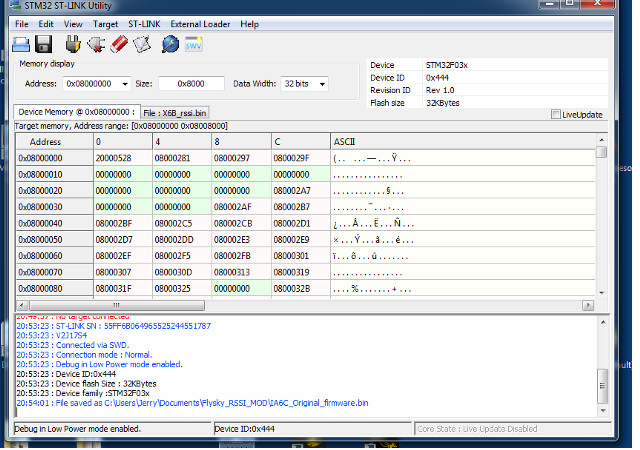The width and height of the screenshot is (640, 450).
Task: Open the Data Width dropdown
Action: click(x=322, y=84)
